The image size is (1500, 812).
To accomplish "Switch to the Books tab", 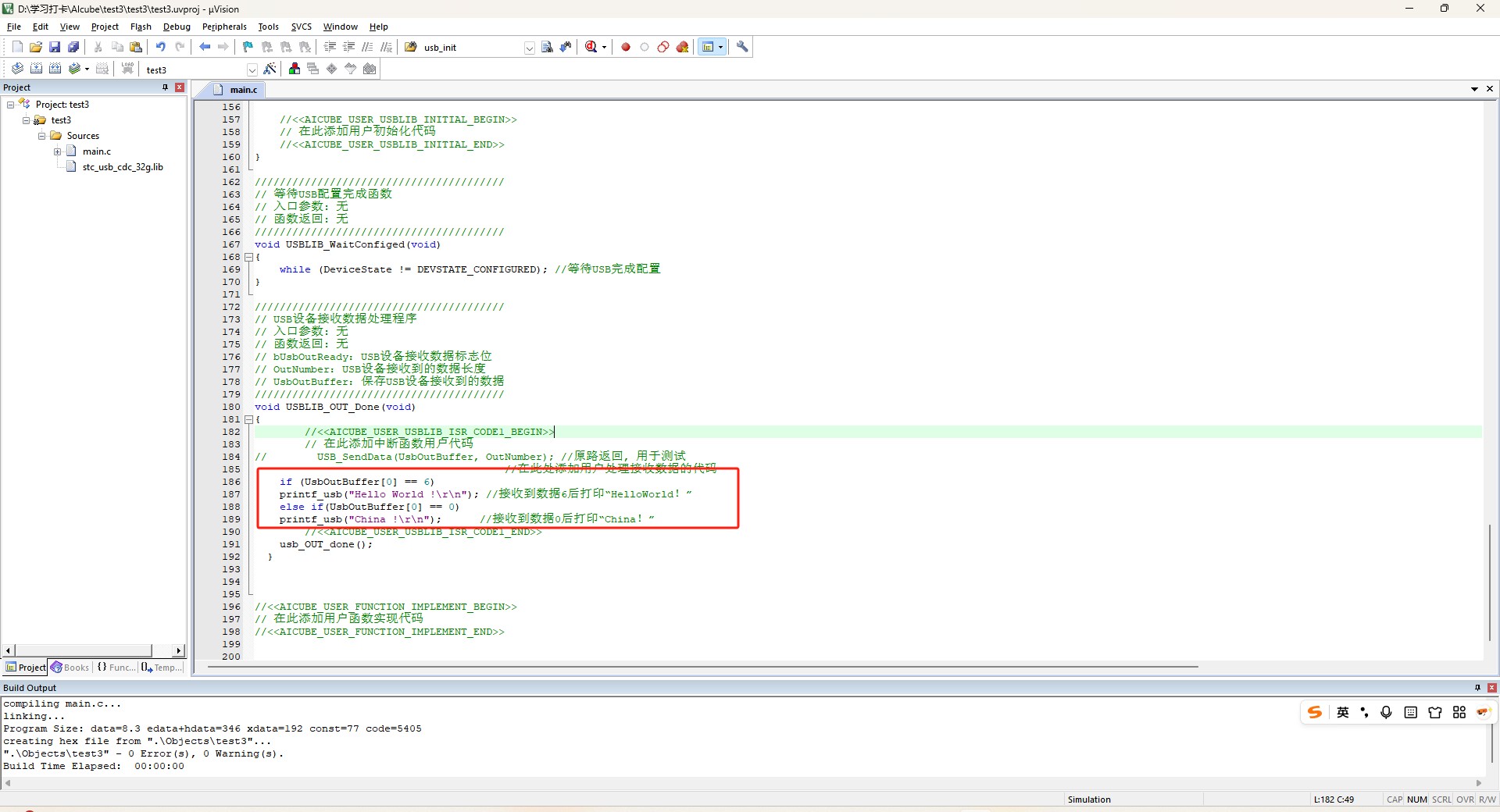I will [70, 668].
